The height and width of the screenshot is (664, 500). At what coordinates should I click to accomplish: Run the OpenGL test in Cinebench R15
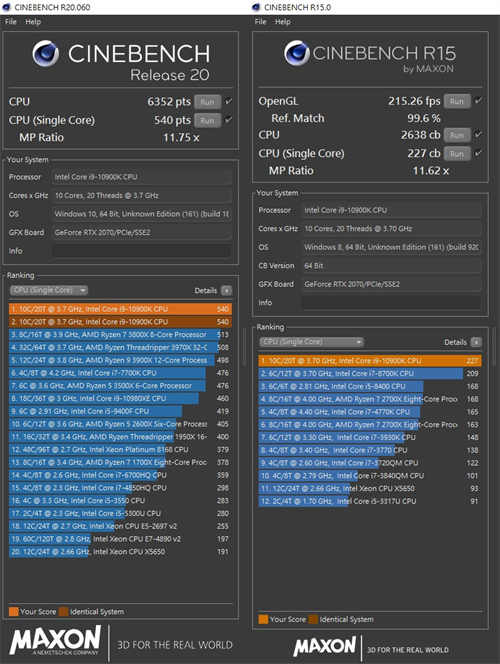457,101
